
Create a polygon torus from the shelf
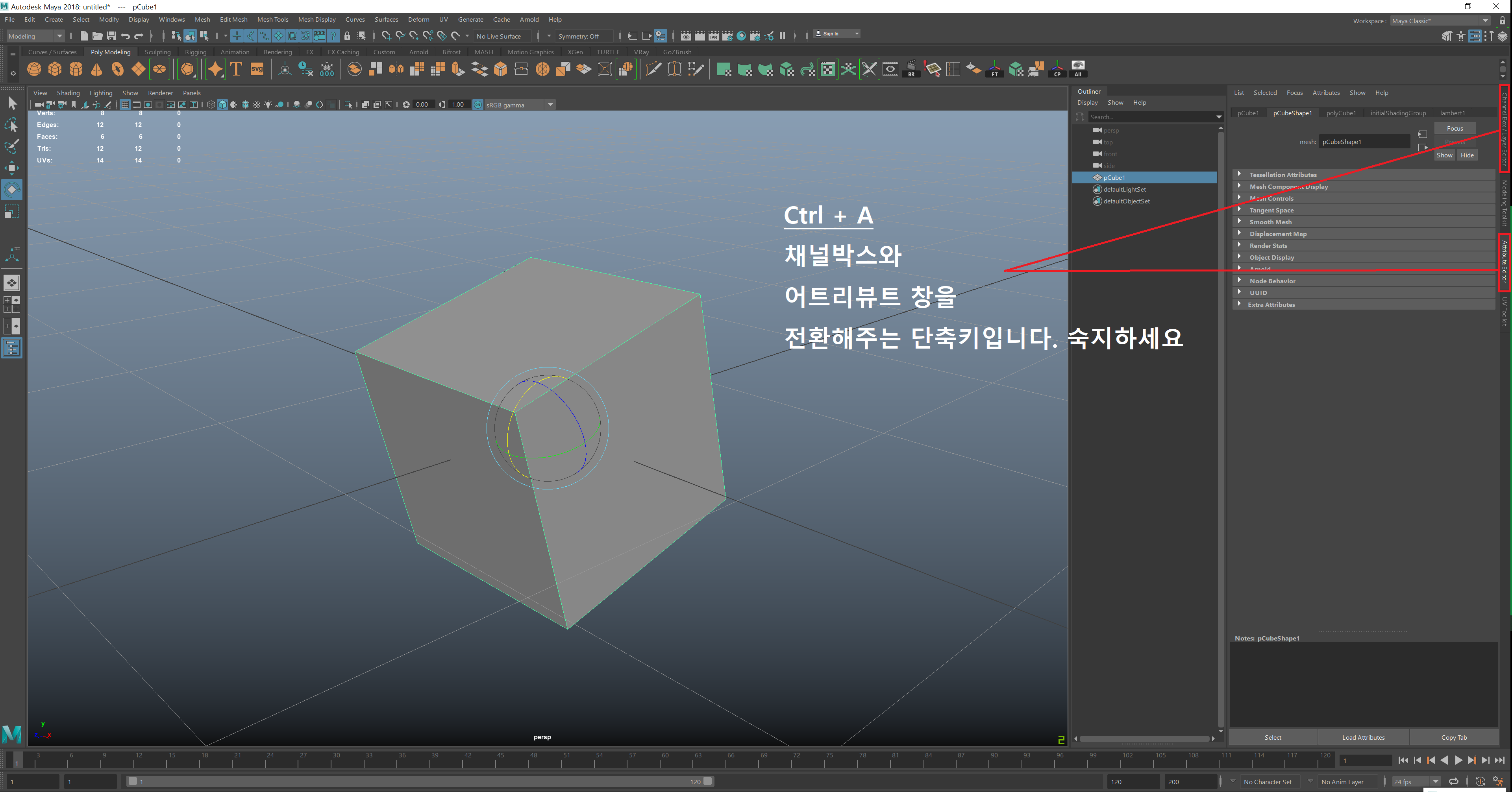(x=117, y=69)
